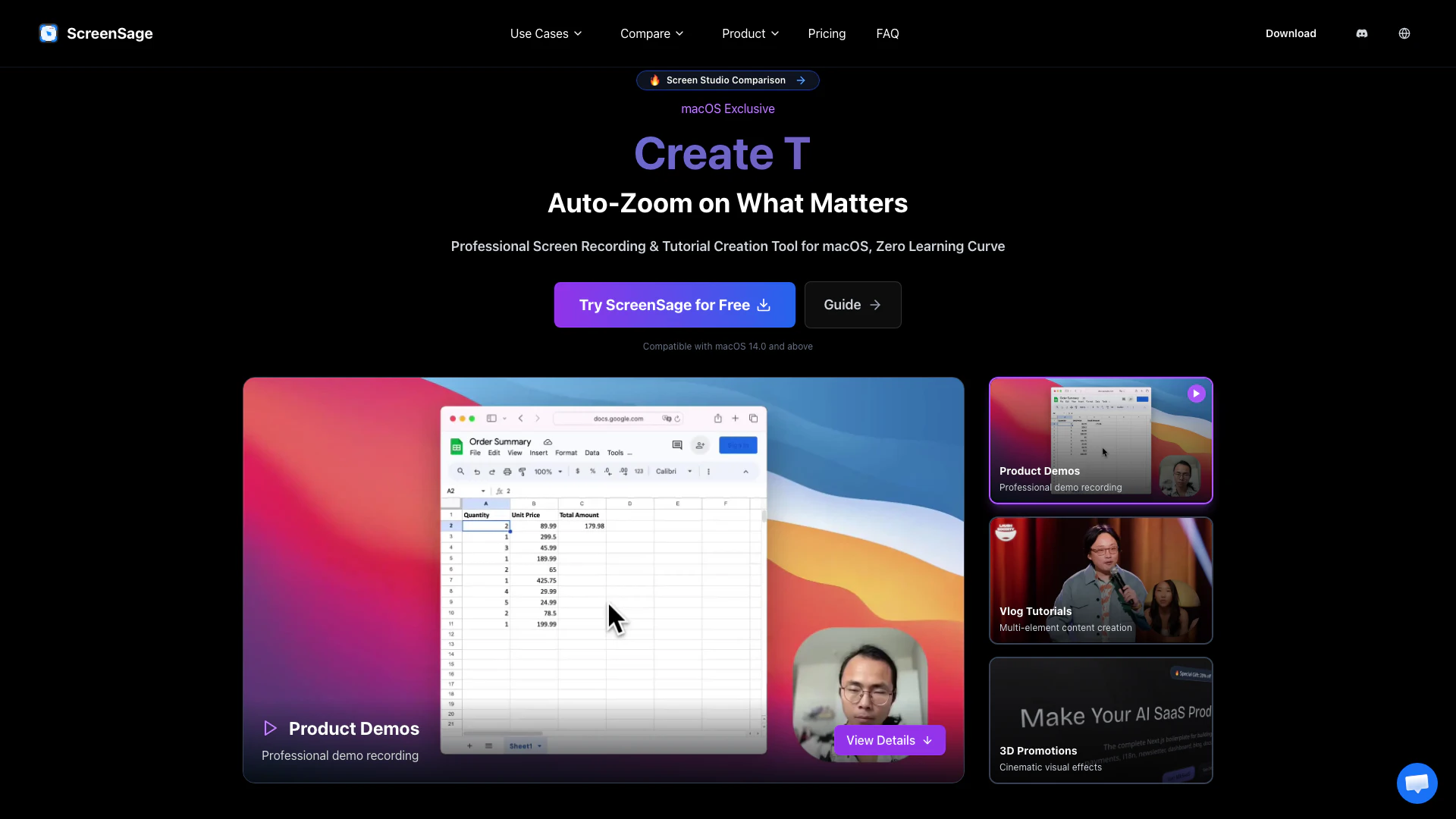Image resolution: width=1456 pixels, height=819 pixels.
Task: Click the globe language selector icon
Action: (x=1404, y=33)
